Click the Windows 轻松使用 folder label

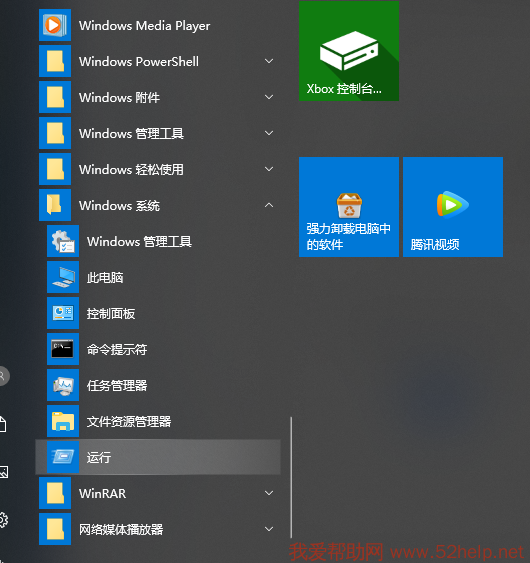(x=131, y=169)
